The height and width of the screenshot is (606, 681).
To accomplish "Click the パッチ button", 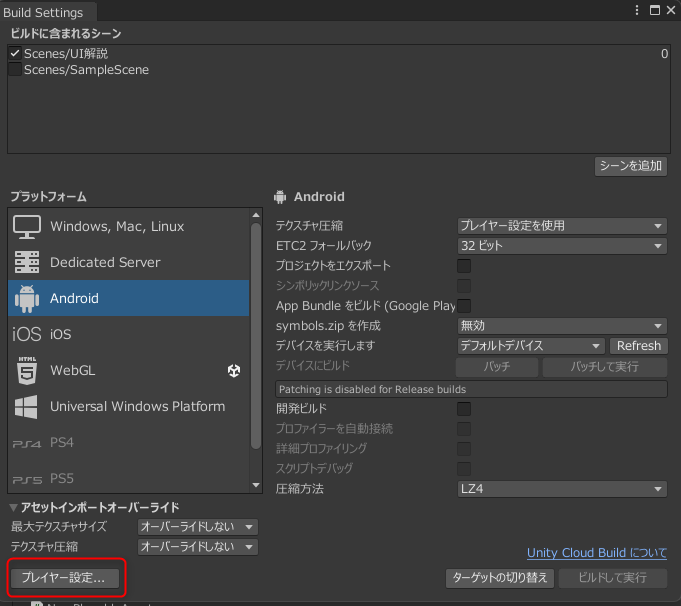I will coord(497,367).
